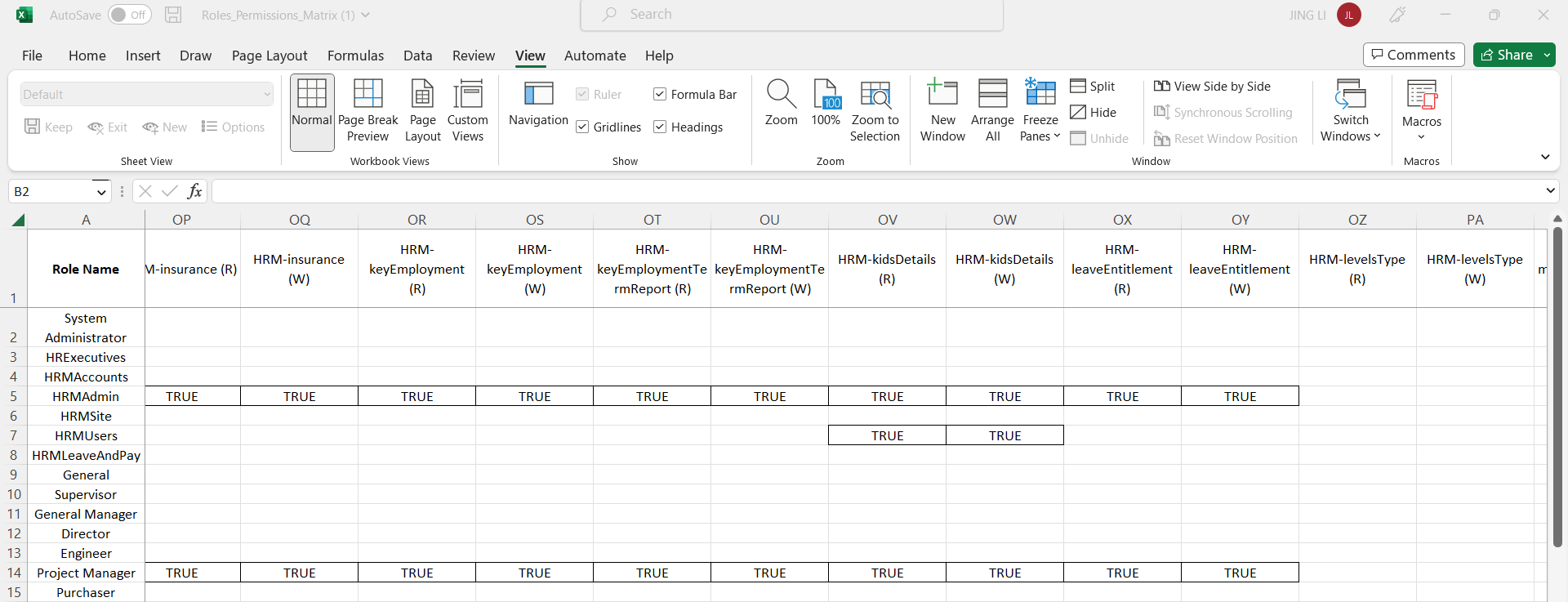
Task: Expand the Name Box dropdown arrow
Action: coord(101,192)
